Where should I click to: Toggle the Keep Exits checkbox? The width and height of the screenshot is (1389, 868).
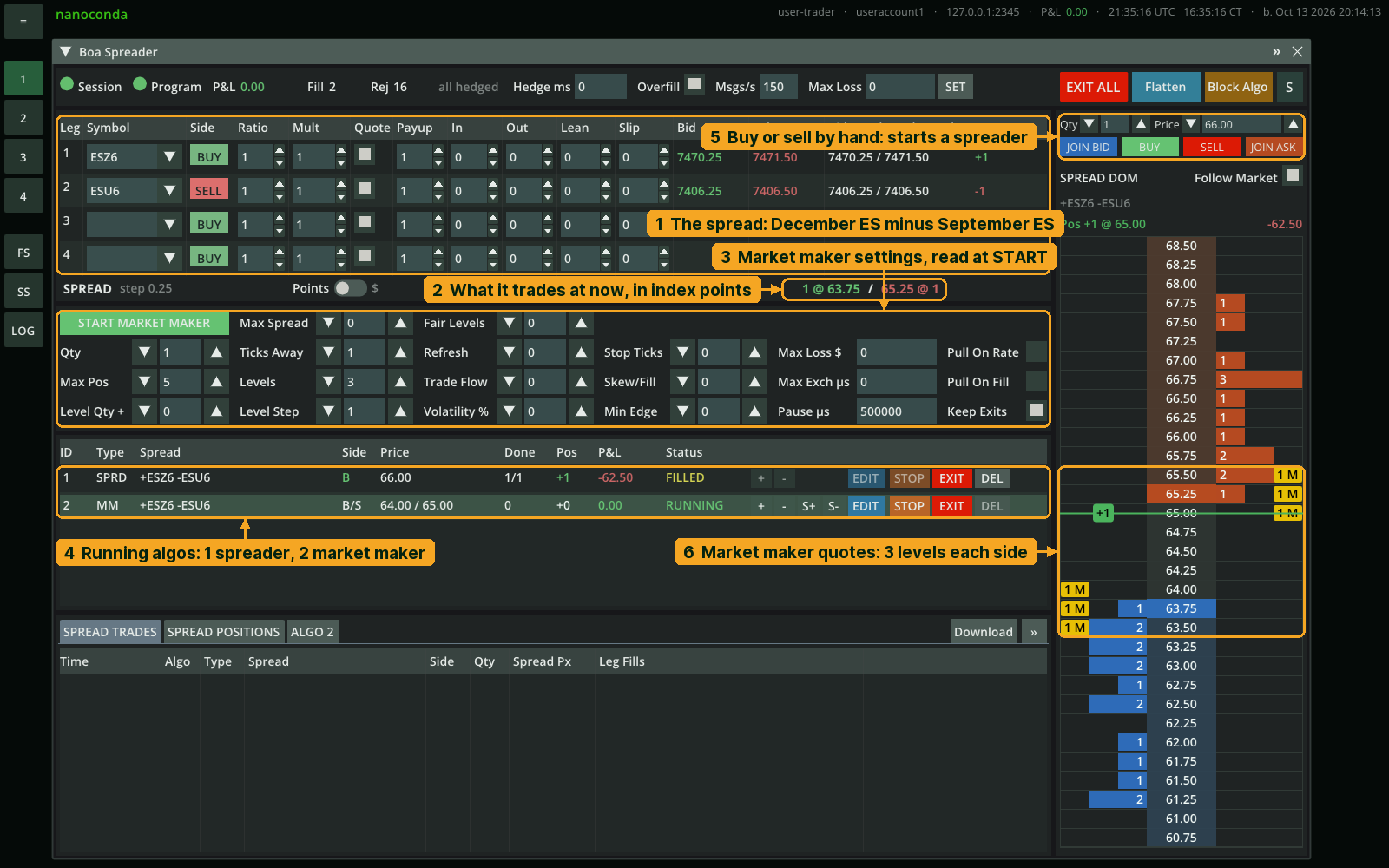coord(1036,410)
